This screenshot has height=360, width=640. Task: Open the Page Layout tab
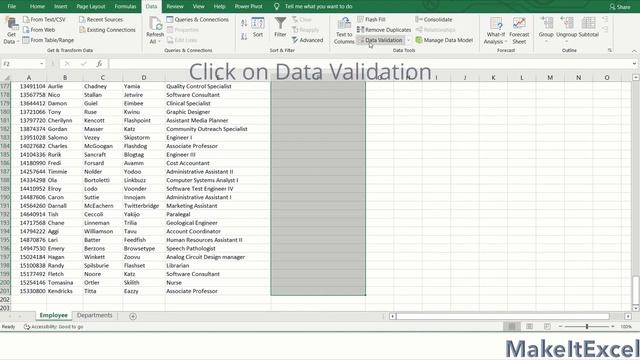pos(91,6)
